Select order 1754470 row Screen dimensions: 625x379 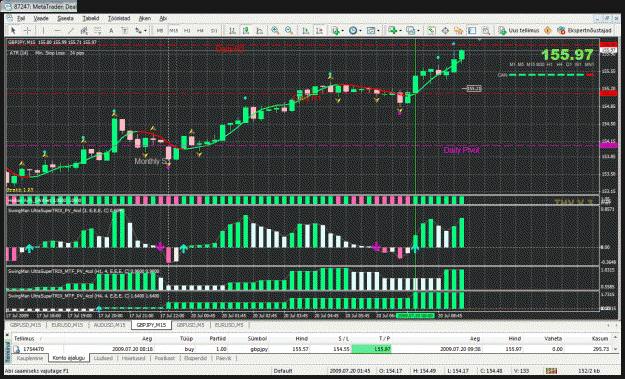pyautogui.click(x=311, y=349)
